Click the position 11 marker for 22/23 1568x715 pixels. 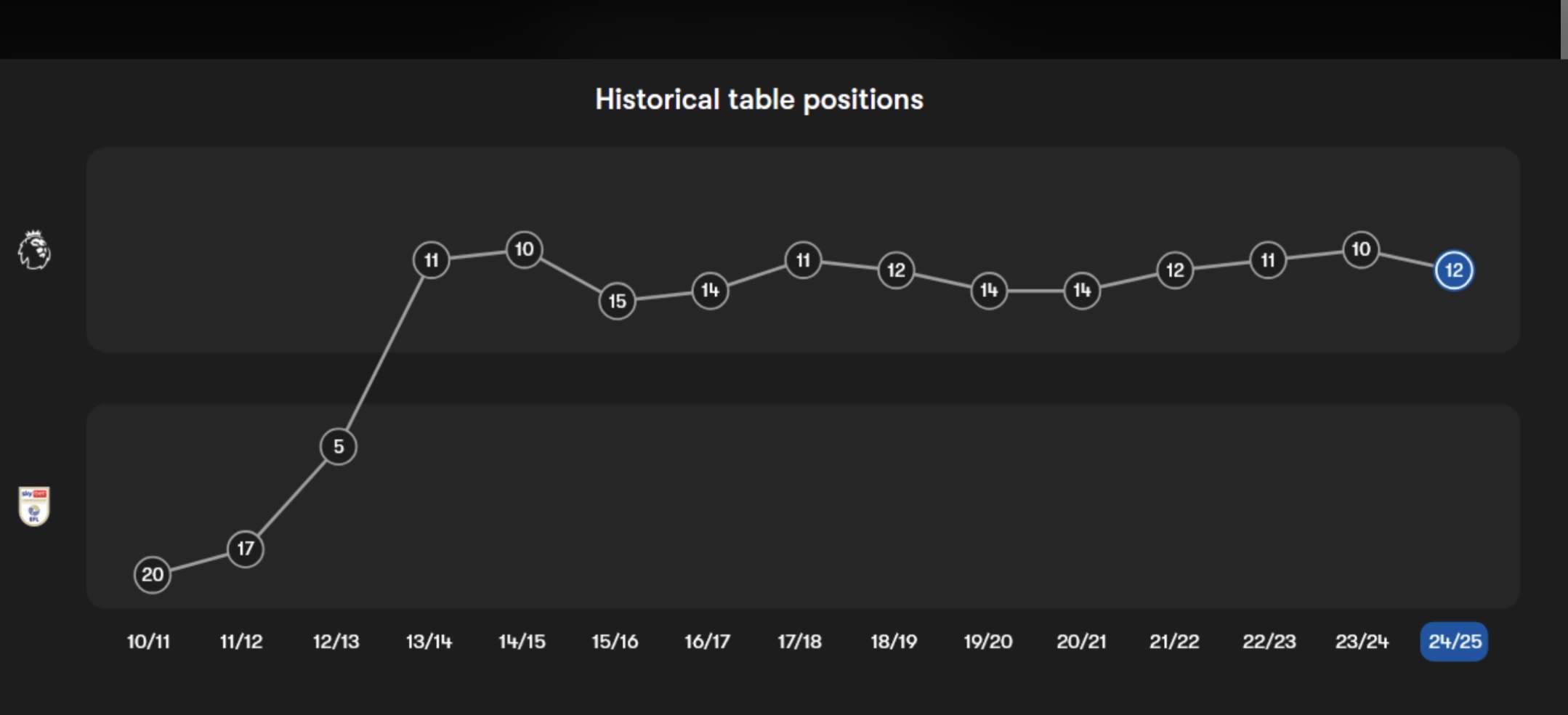coord(1268,259)
